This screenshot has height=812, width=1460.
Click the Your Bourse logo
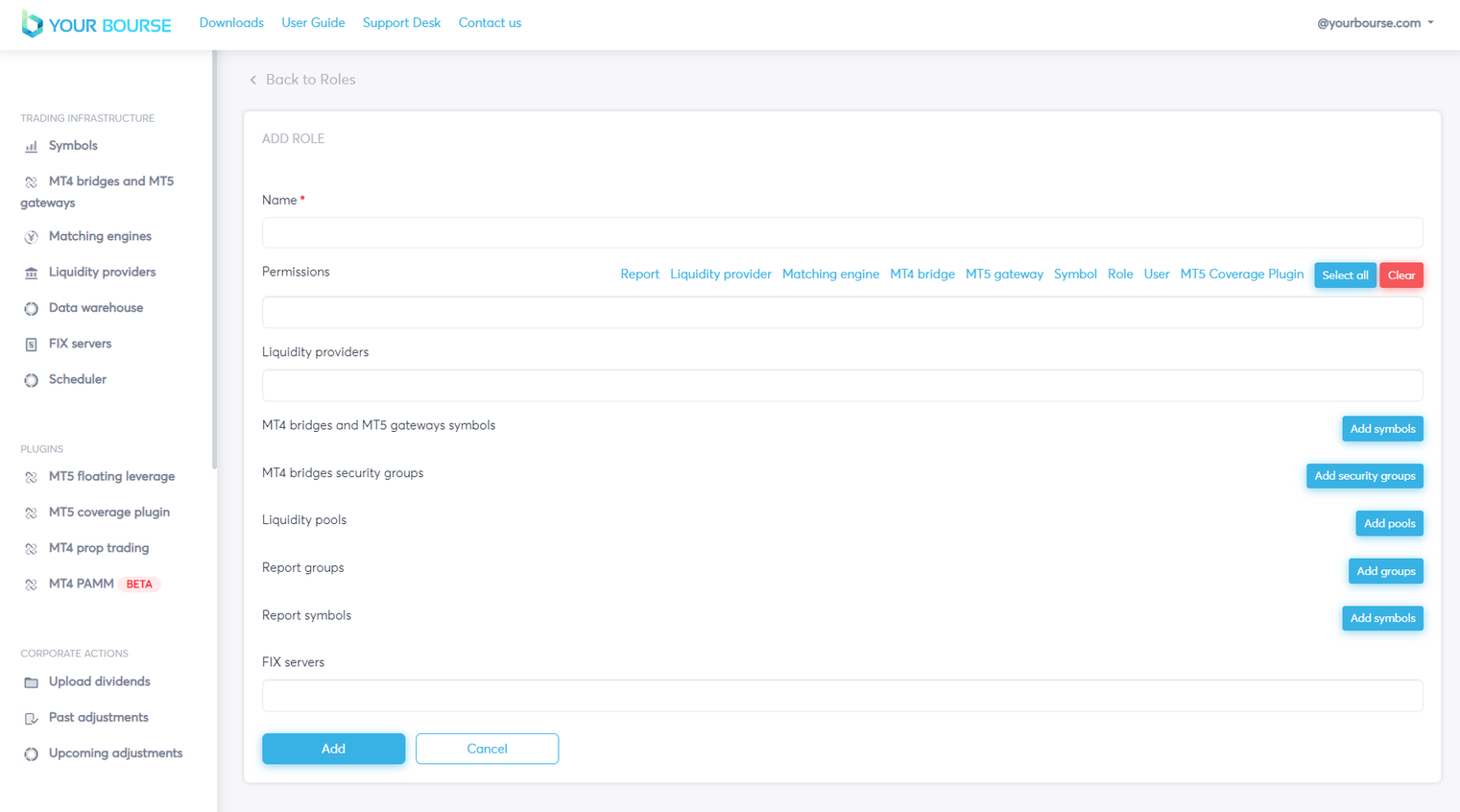(96, 24)
